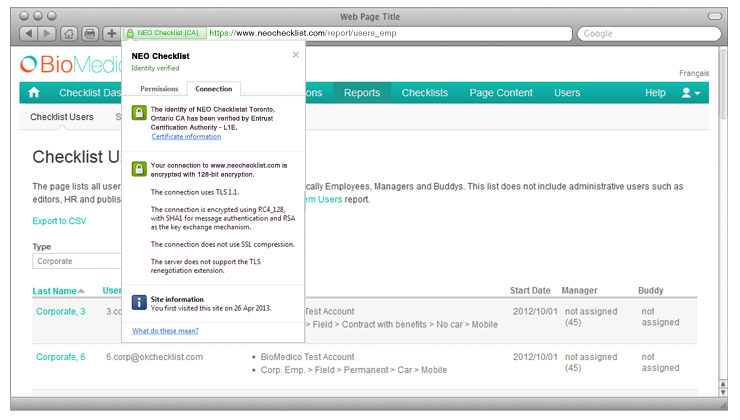Click 6.corp@okchecklist.com email cell
The image size is (740, 420).
click(155, 357)
